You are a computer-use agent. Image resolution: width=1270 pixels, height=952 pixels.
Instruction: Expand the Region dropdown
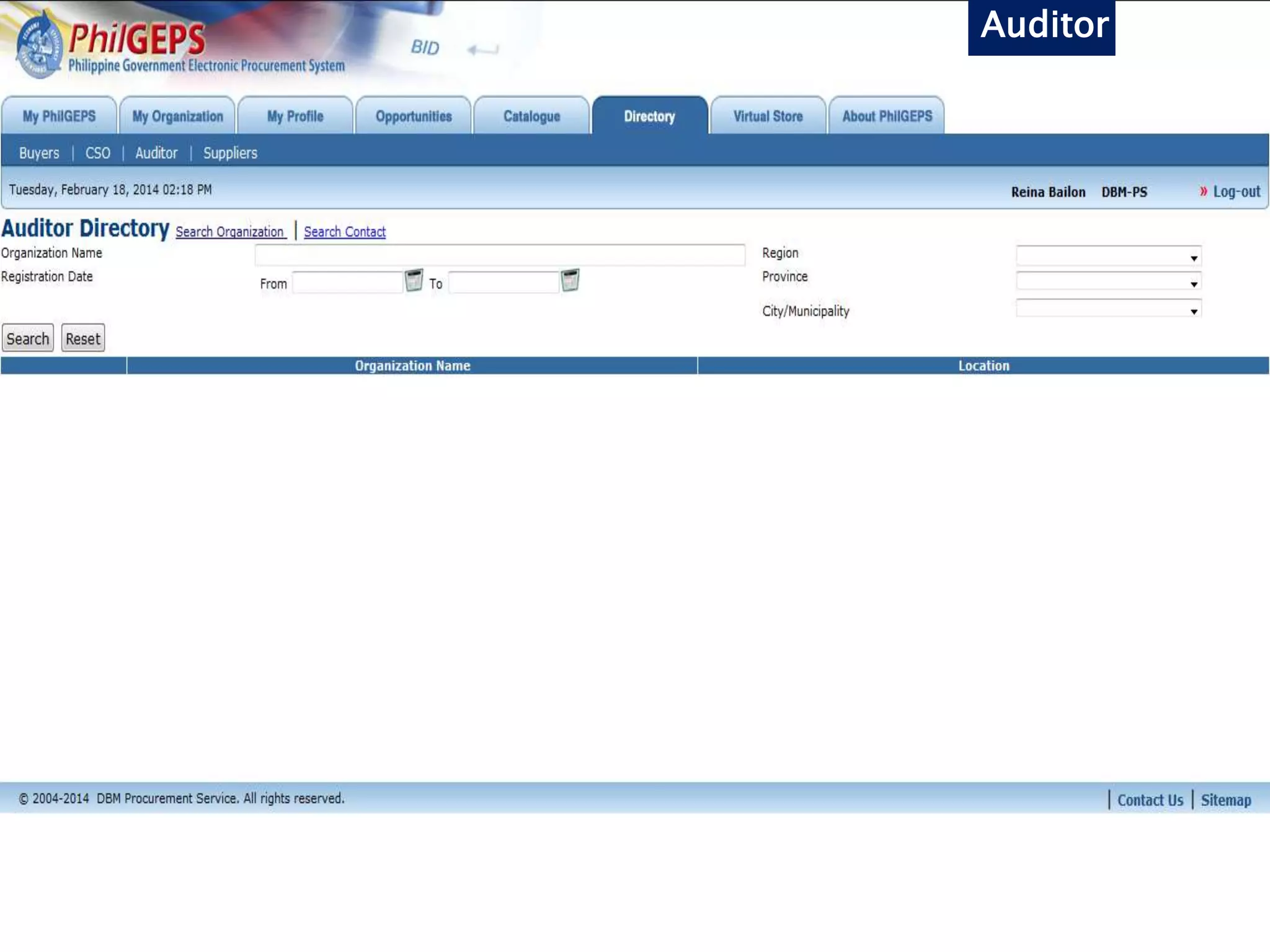click(x=1108, y=256)
